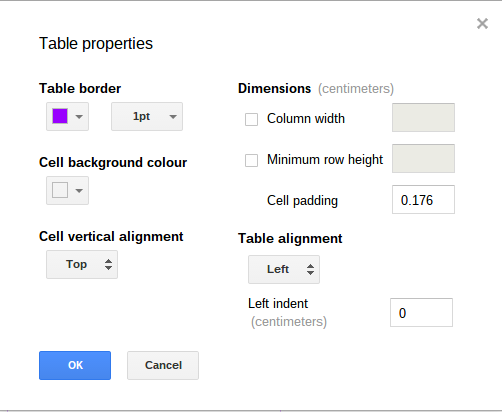Open the Top vertical alignment selector
This screenshot has height=412, width=502.
82,264
